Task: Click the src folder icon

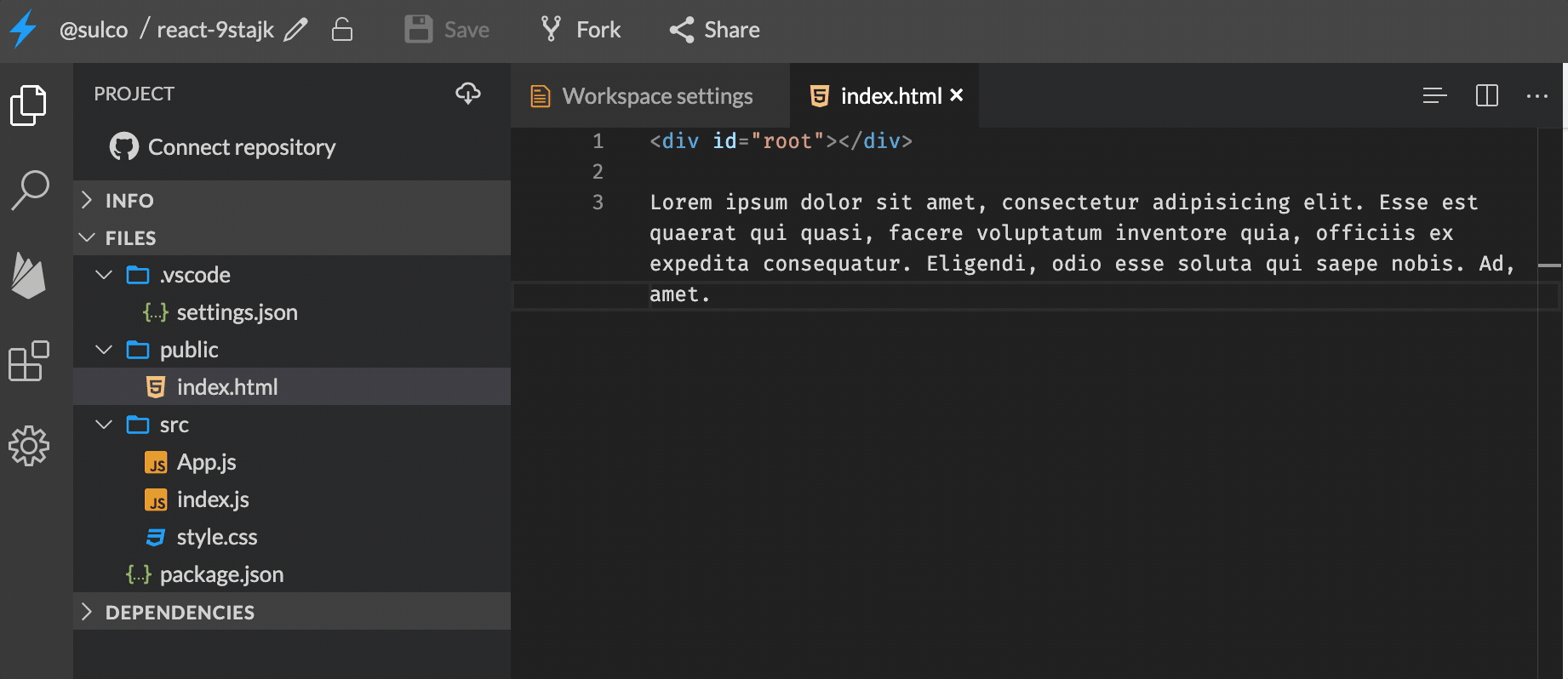Action: point(138,425)
